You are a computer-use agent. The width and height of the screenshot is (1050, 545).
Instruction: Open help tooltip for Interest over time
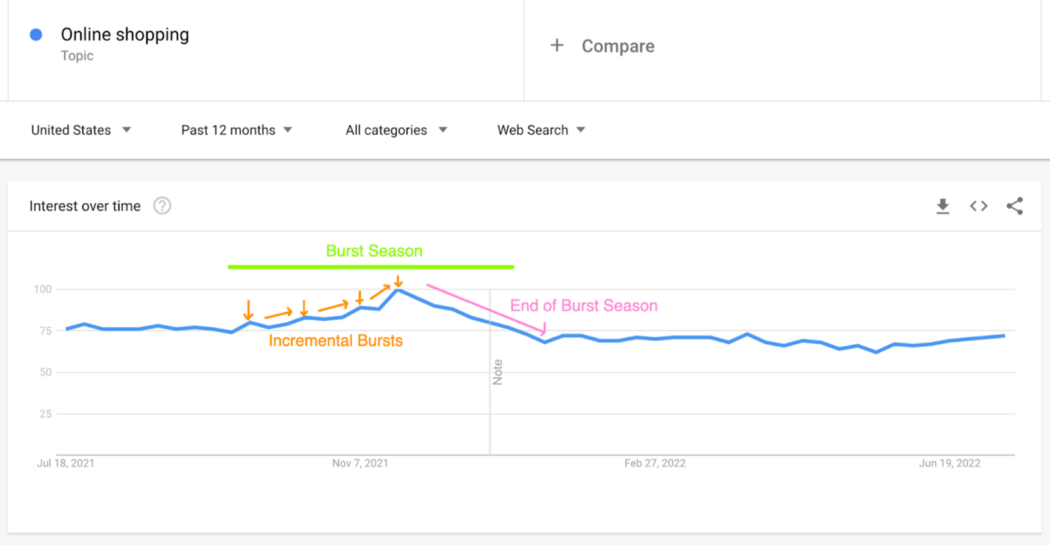(162, 206)
